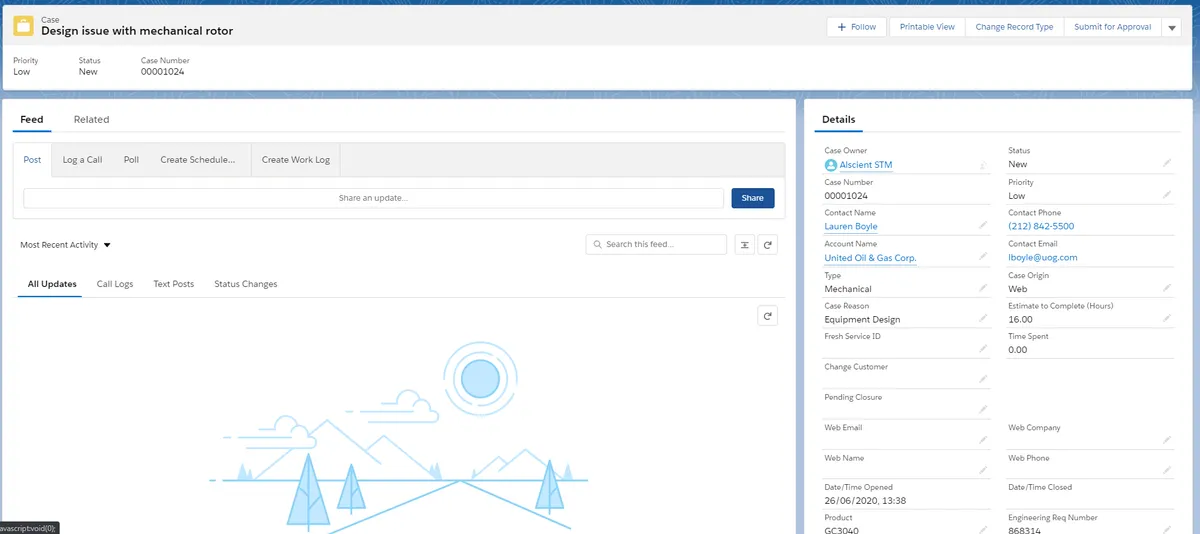Screen dimensions: 1200x534
Task: Open the Lauren Boyle contact link
Action: coord(851,227)
